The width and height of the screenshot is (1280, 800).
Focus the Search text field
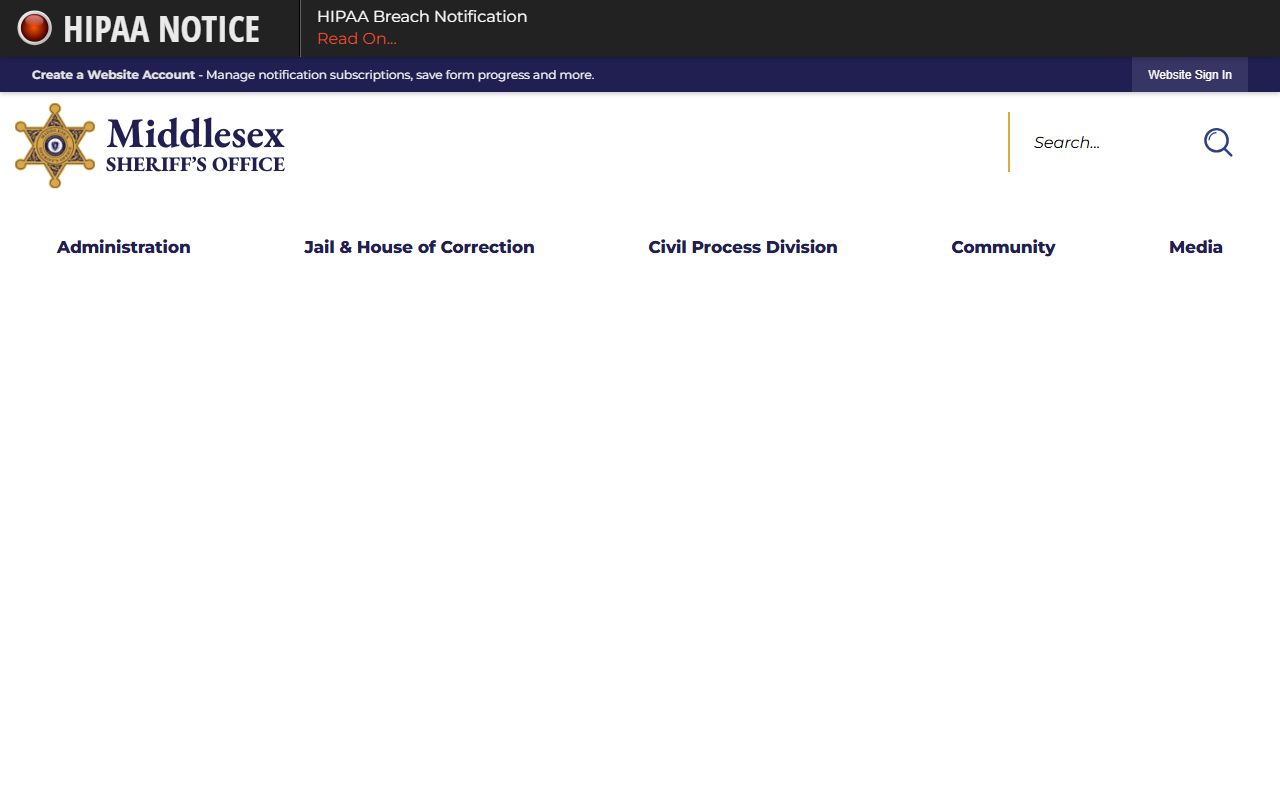click(1105, 143)
